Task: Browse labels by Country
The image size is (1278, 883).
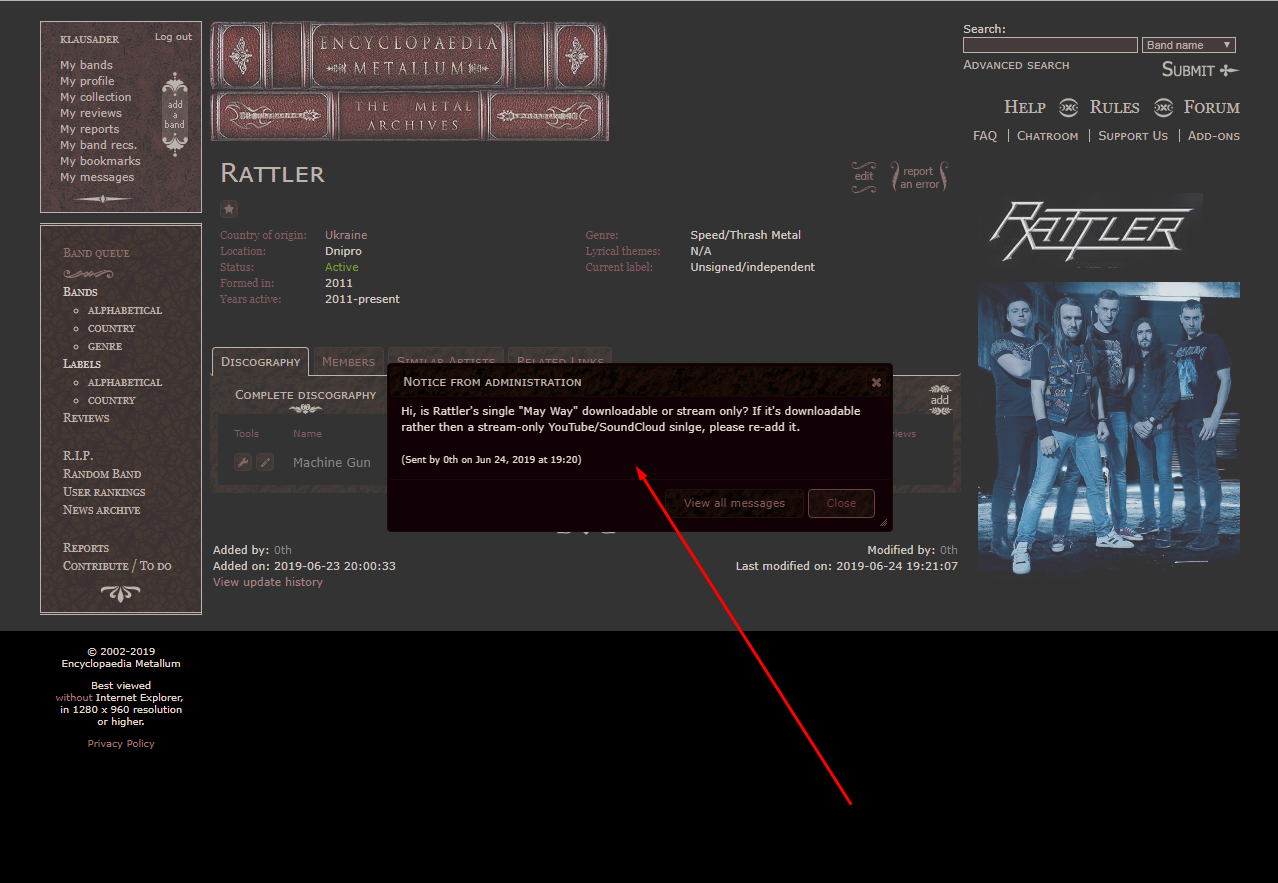Action: 111,400
